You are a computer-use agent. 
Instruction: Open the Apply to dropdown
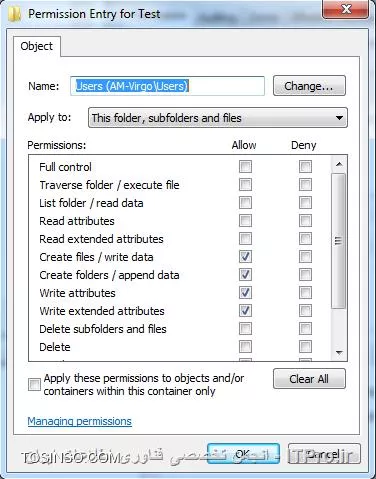(x=218, y=118)
